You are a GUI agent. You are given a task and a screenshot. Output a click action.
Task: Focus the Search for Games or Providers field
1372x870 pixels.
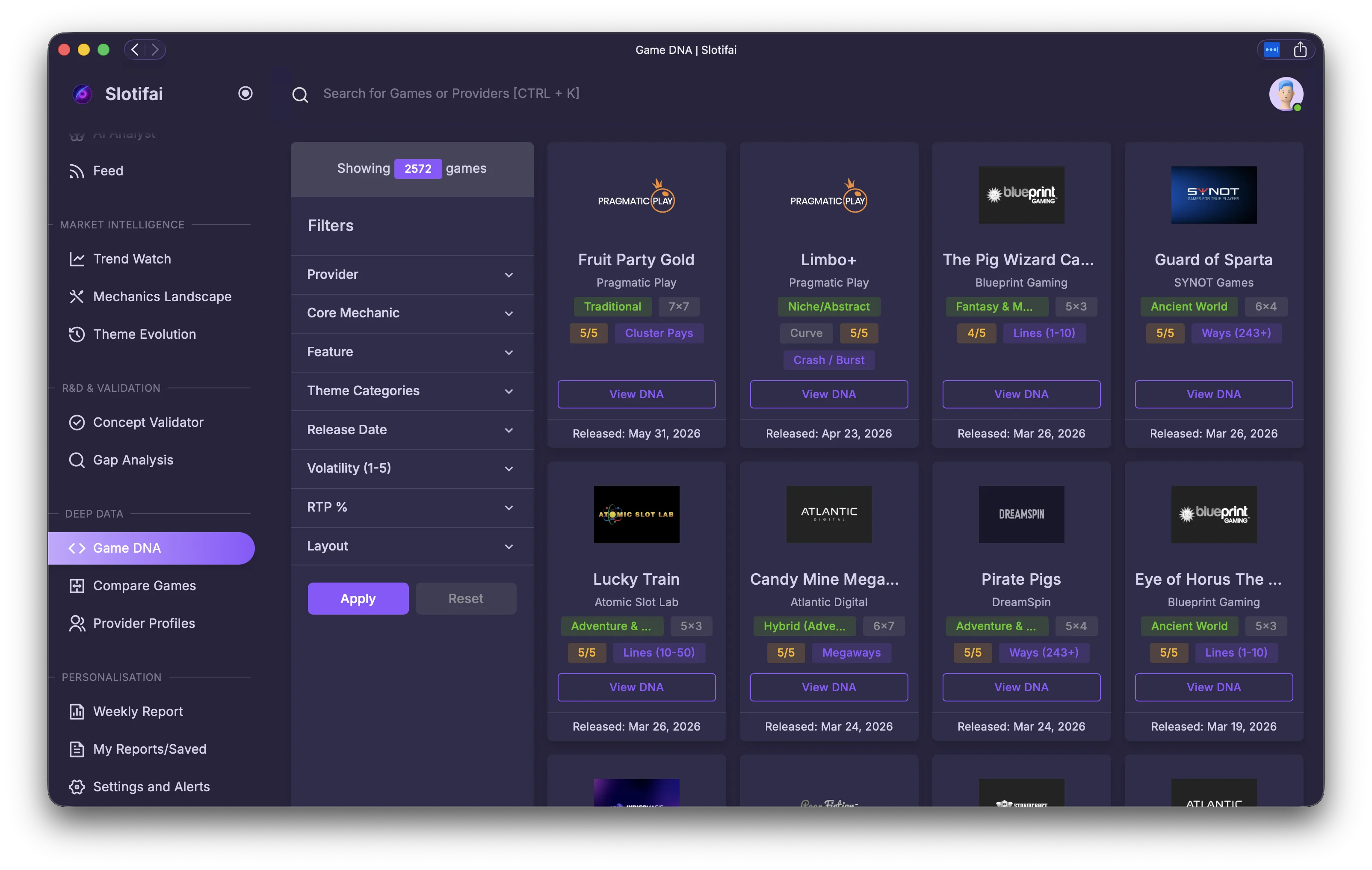coord(451,93)
